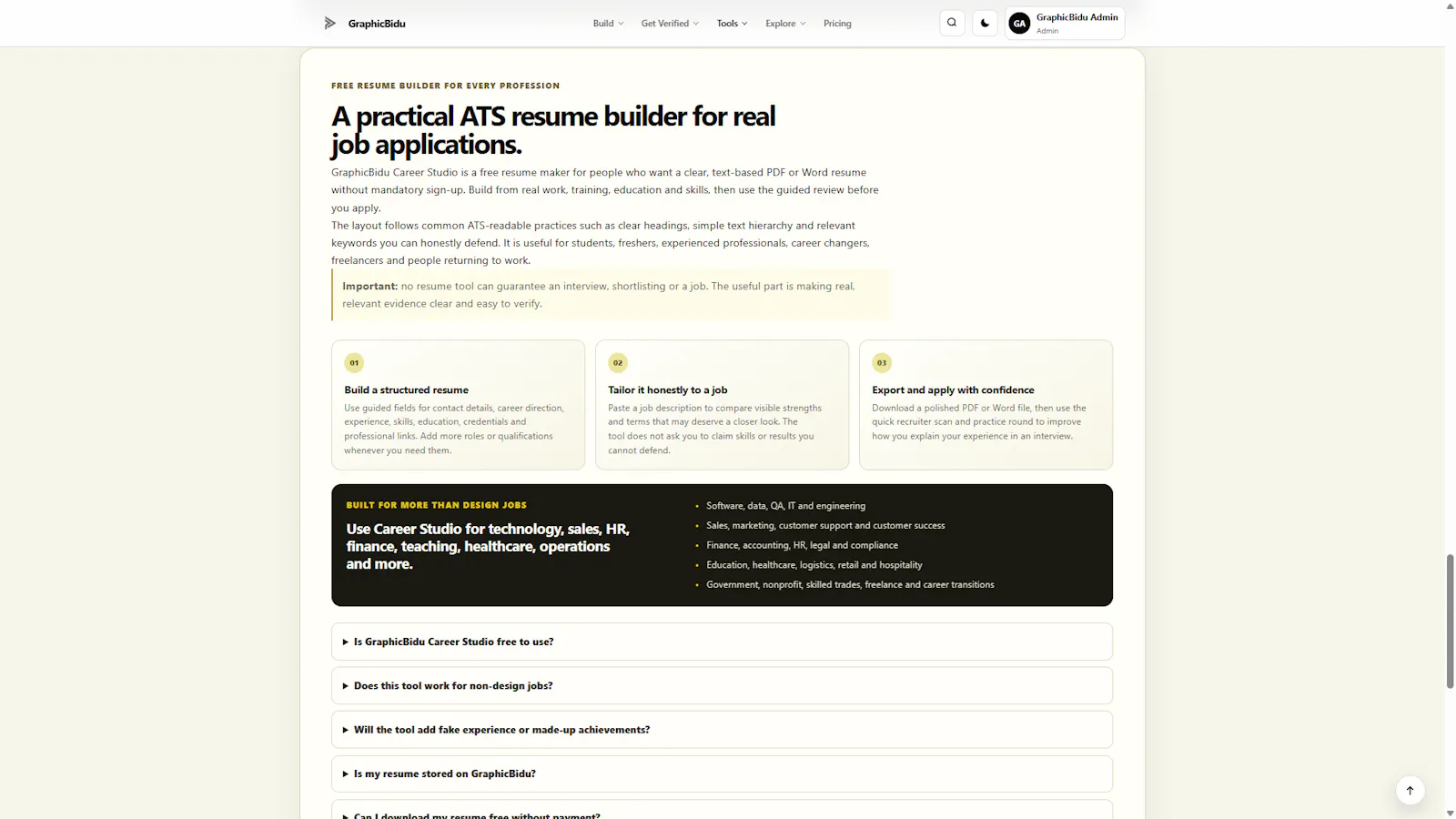
Task: Open the Tools dropdown menu
Action: (732, 24)
